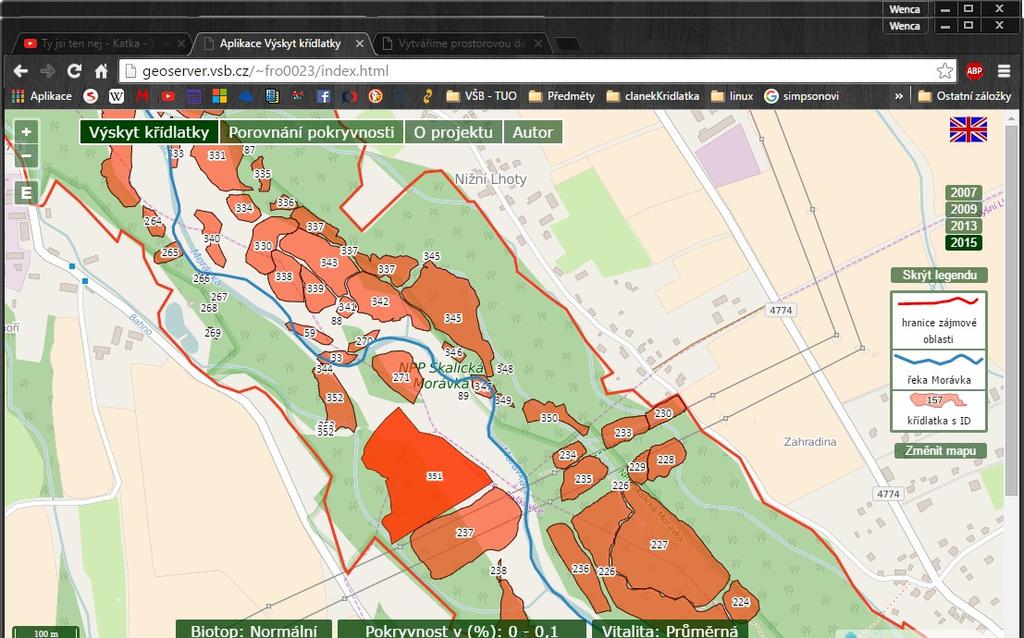Click the Nižní Lhoty place label
The height and width of the screenshot is (638, 1024).
pyautogui.click(x=490, y=179)
